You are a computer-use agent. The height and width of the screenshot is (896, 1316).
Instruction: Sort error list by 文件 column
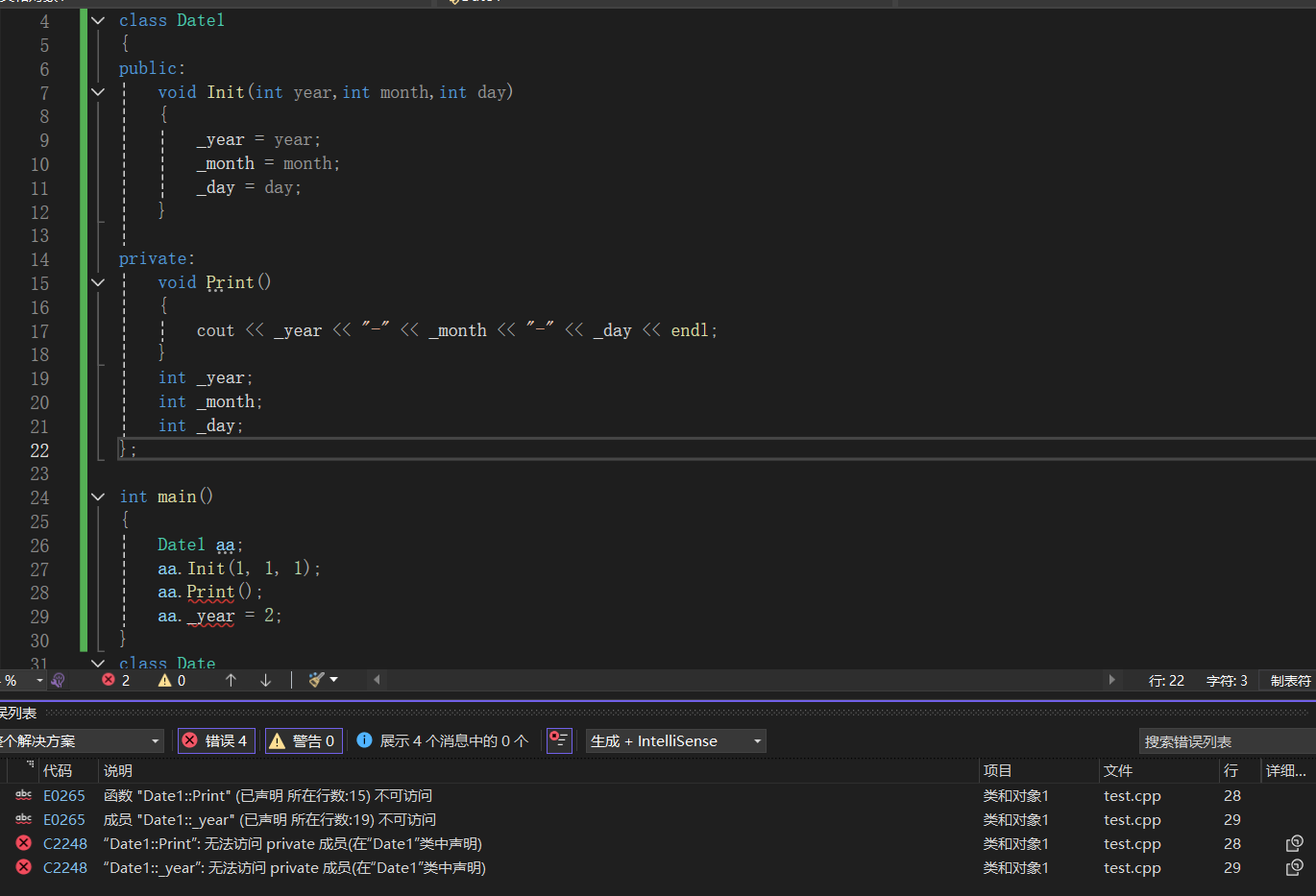[x=1118, y=770]
